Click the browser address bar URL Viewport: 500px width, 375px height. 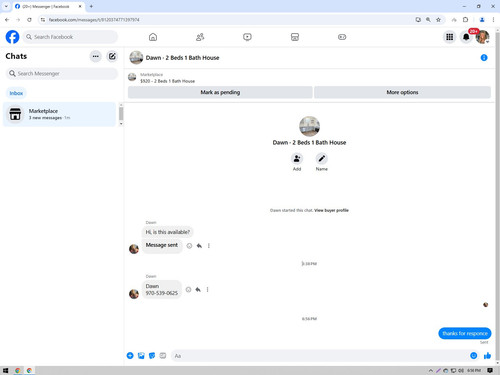94,20
